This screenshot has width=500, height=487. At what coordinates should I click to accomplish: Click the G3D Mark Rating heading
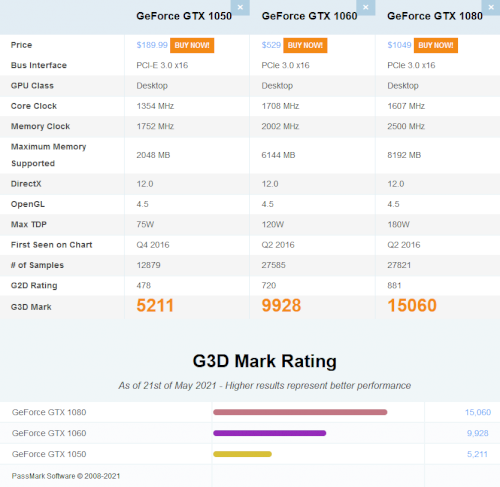pyautogui.click(x=265, y=361)
